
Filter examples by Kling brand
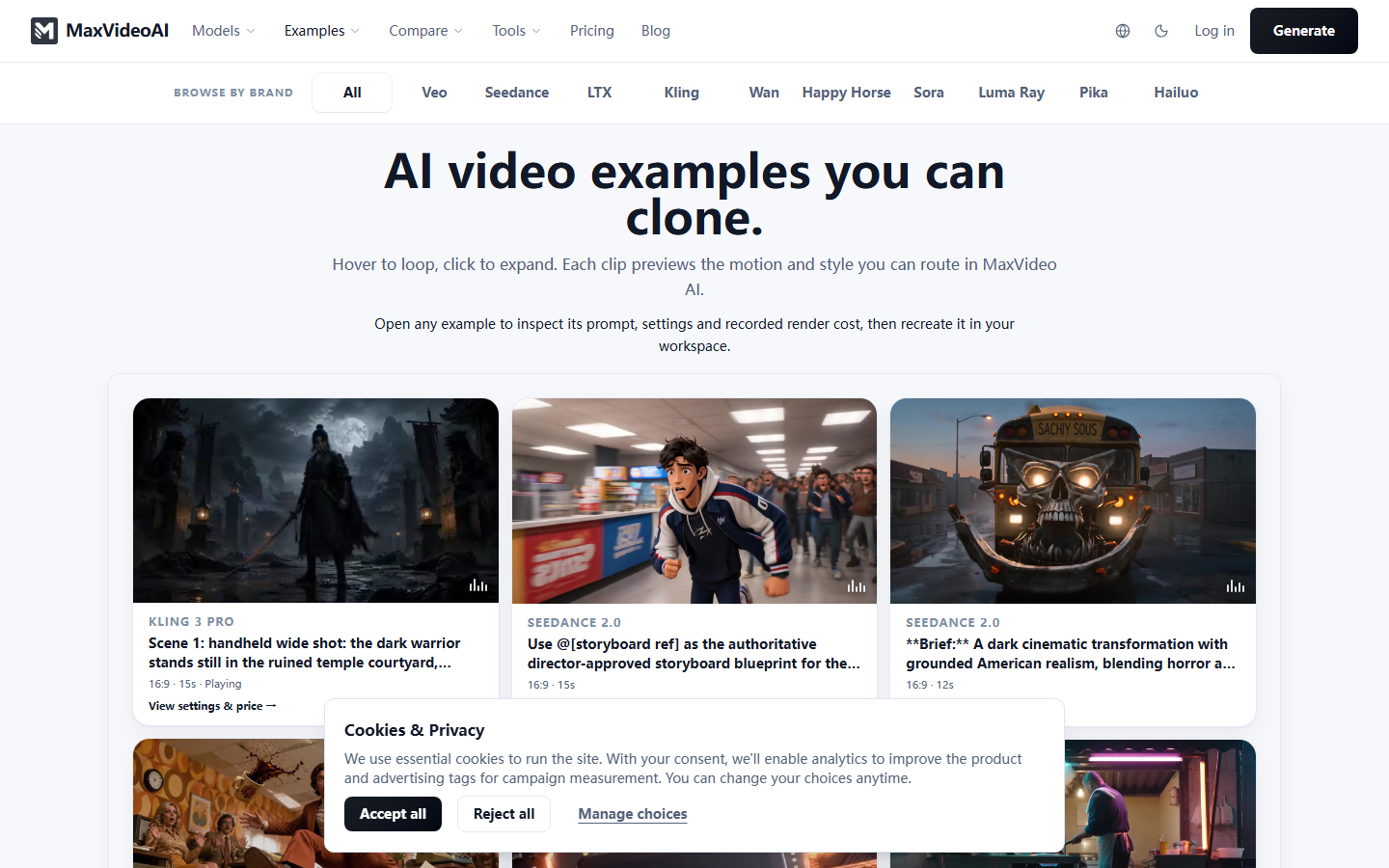682,93
